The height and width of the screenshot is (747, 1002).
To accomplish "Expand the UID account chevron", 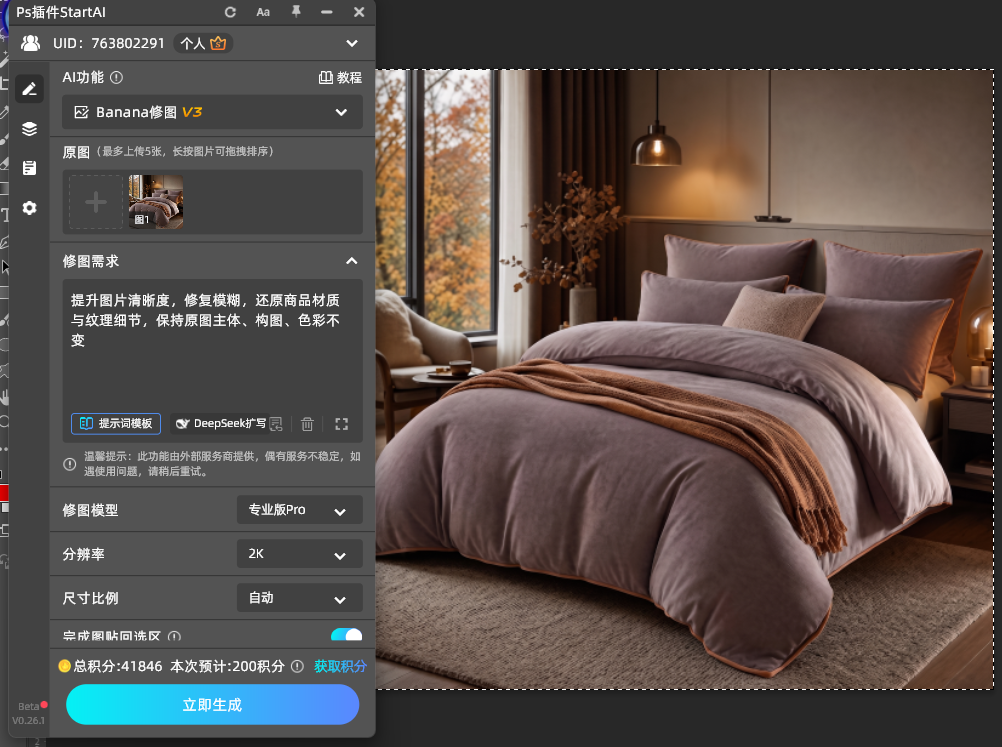I will (x=351, y=43).
